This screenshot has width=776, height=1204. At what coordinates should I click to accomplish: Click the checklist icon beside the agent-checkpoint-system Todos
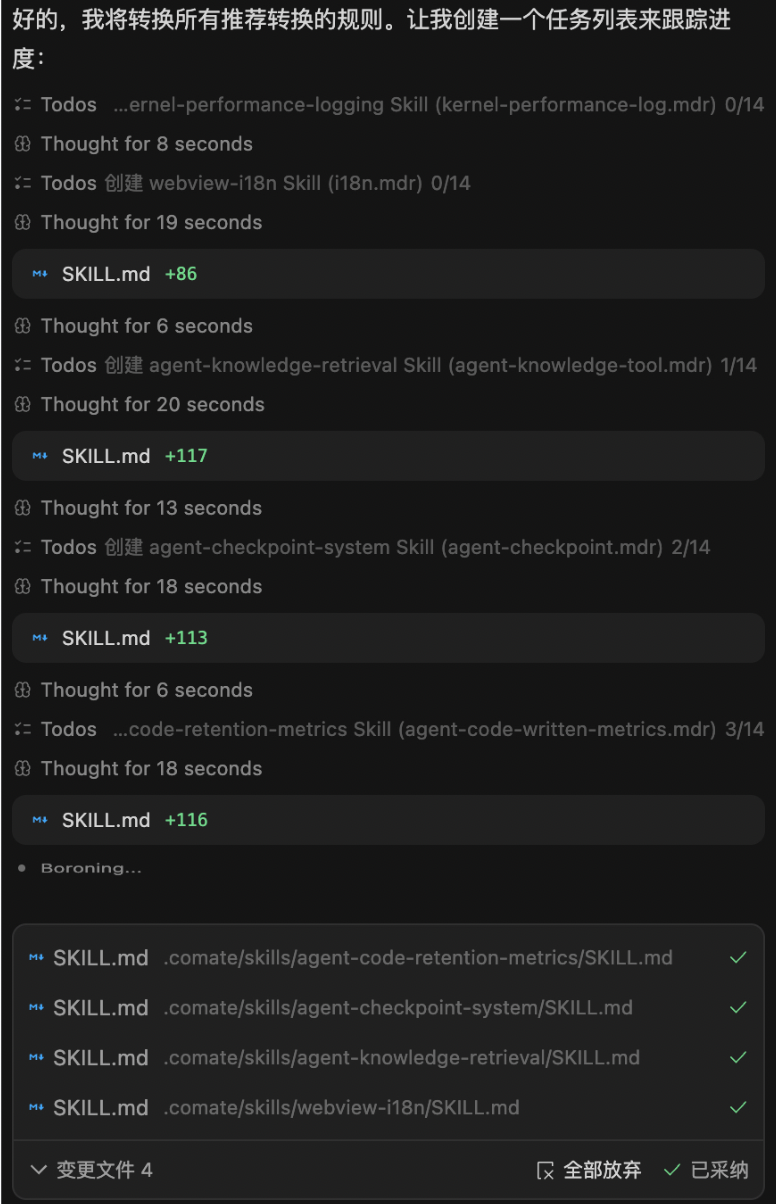tap(23, 547)
